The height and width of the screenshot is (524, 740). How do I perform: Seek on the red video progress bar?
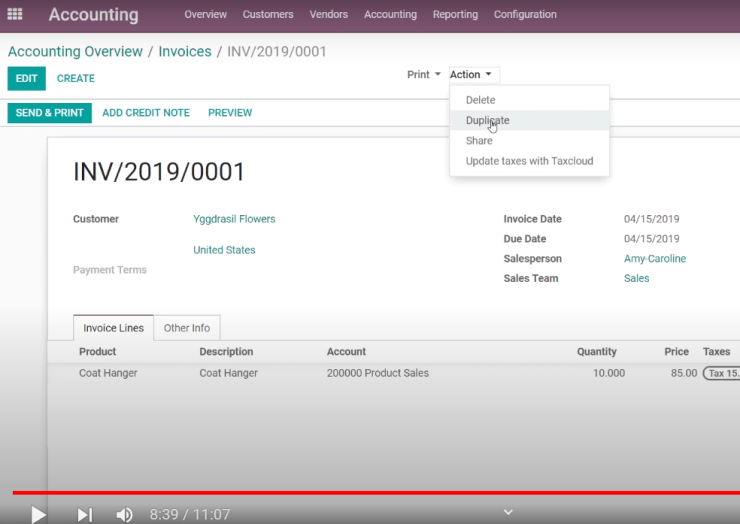[x=376, y=493]
